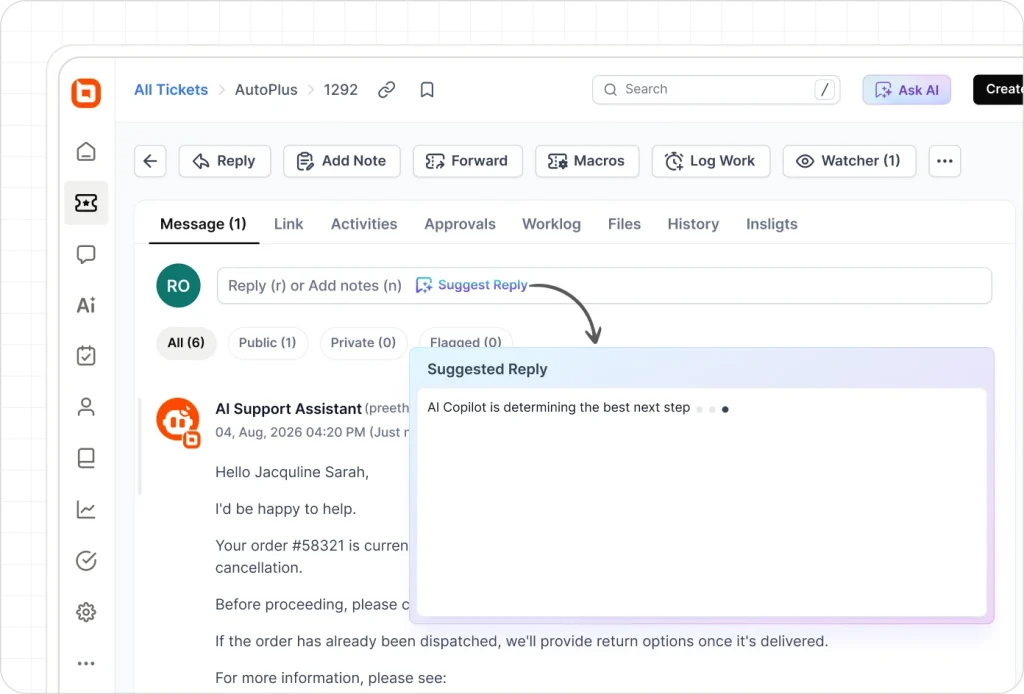
Task: Open the AutoPlus breadcrumb
Action: click(x=266, y=89)
